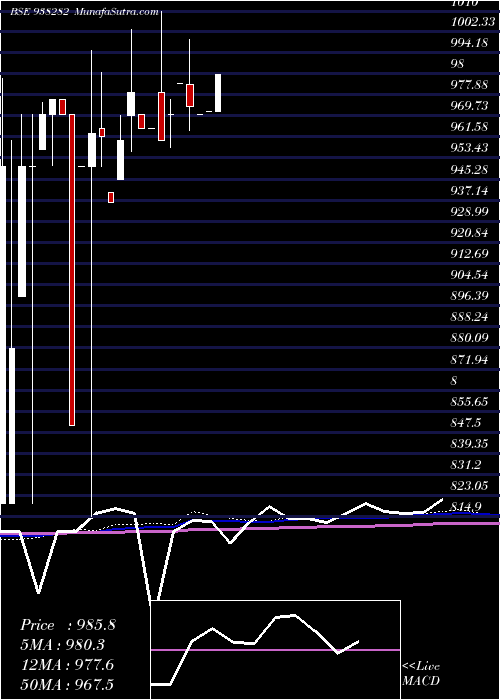Click the tall red candlestick body

[x=72, y=270]
